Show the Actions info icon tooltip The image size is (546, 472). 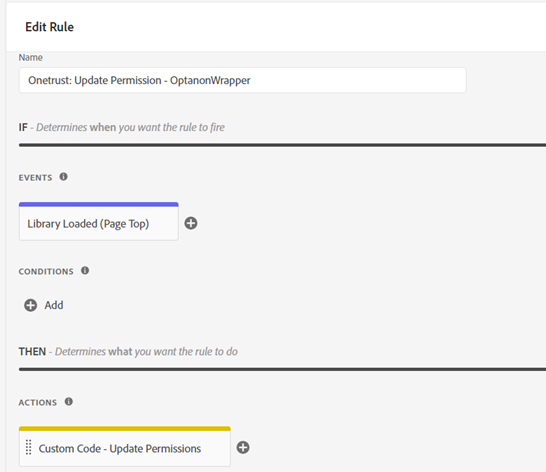(69, 402)
